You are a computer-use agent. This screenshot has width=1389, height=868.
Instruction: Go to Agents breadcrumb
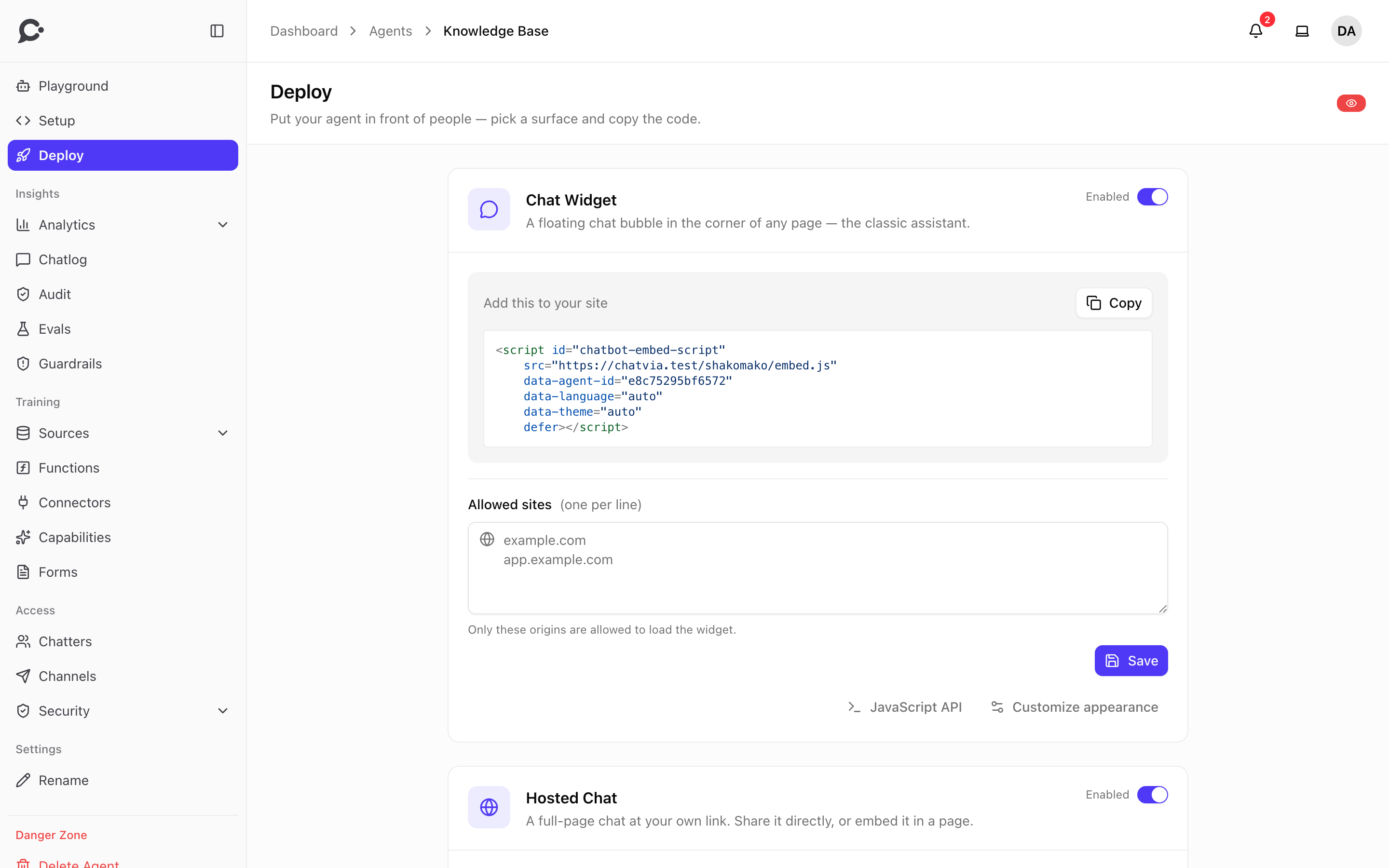pos(390,31)
